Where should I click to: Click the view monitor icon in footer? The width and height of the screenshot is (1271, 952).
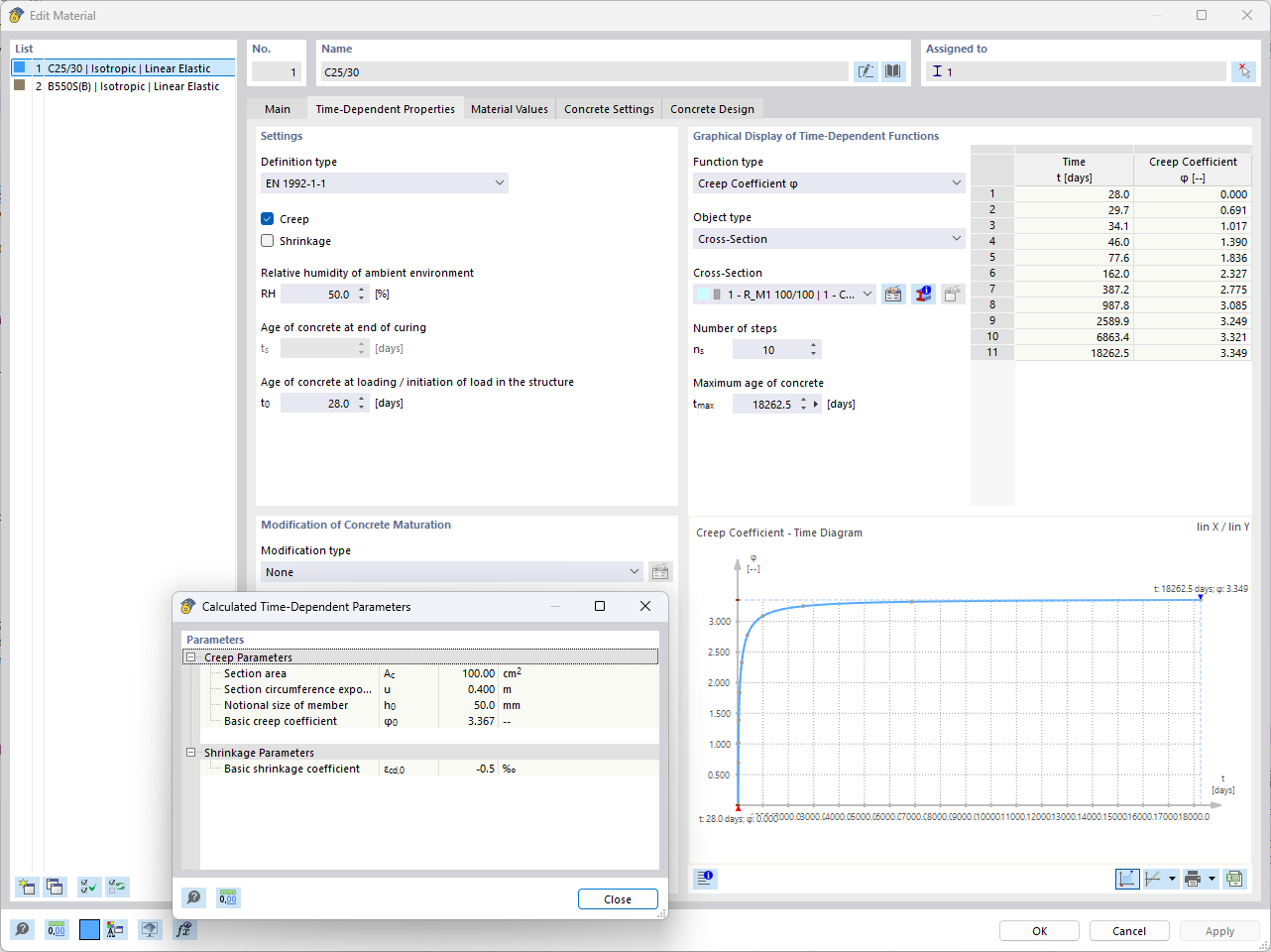pyautogui.click(x=150, y=929)
